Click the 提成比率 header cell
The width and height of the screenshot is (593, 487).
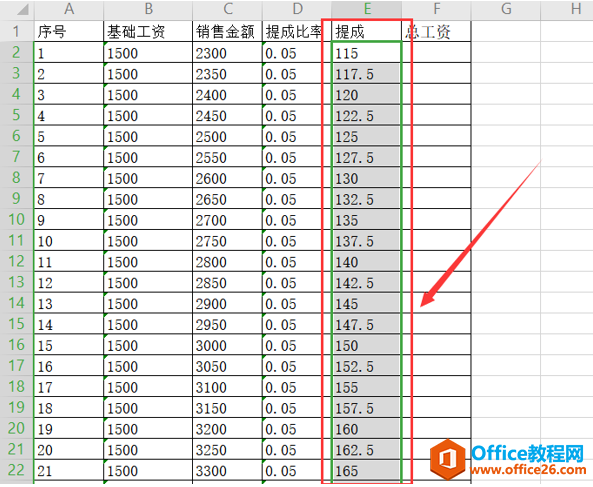coord(297,31)
